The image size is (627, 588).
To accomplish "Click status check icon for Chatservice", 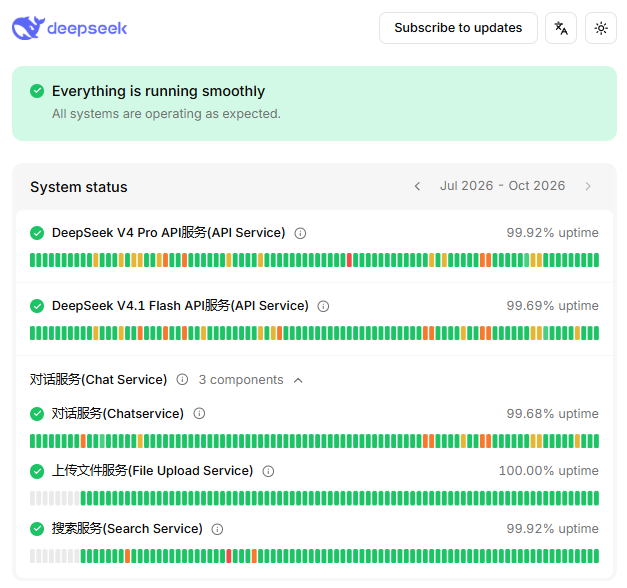I will click(37, 414).
